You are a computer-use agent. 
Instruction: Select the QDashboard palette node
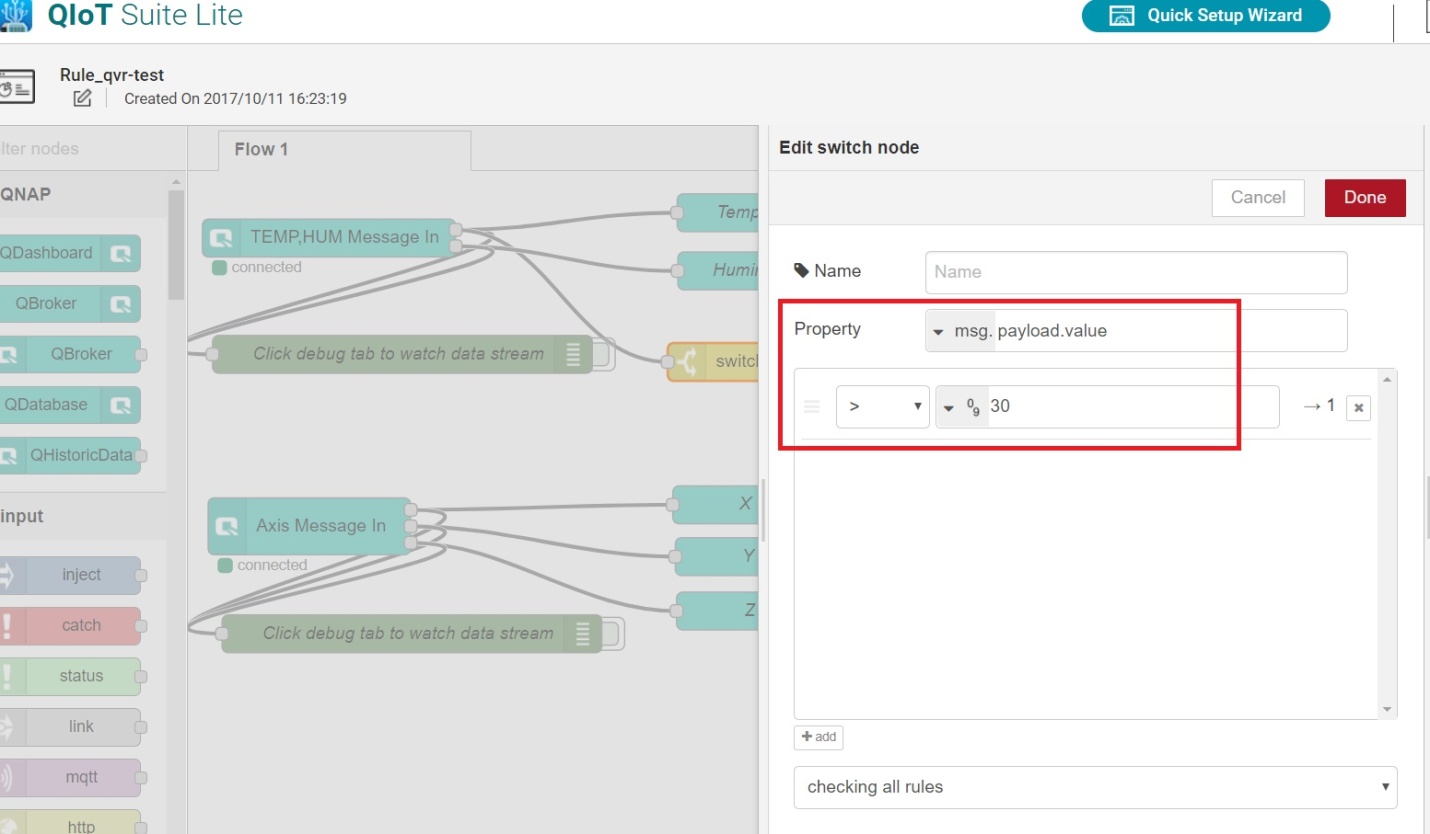pyautogui.click(x=68, y=253)
